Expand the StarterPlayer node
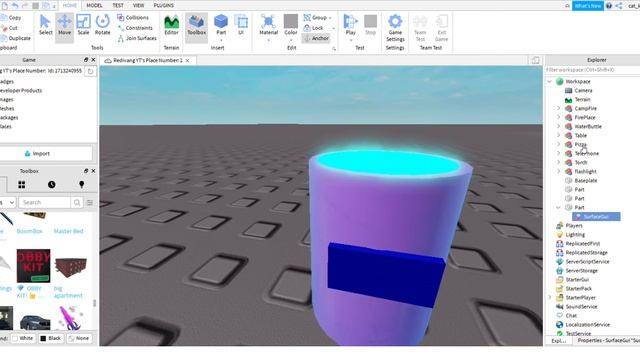The height and width of the screenshot is (360, 640). (549, 298)
